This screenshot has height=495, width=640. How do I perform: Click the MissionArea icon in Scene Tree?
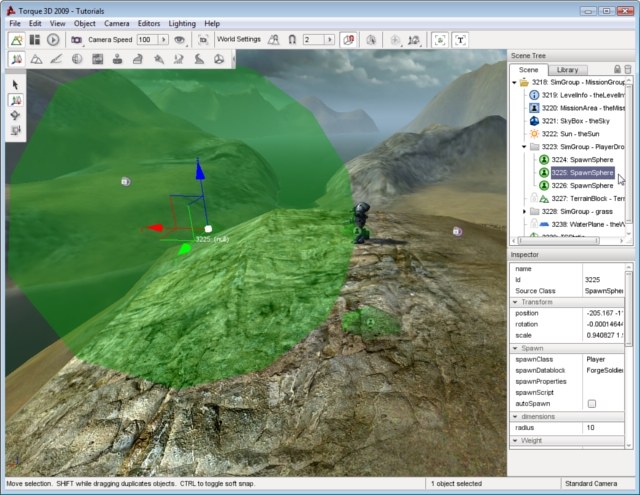[534, 107]
